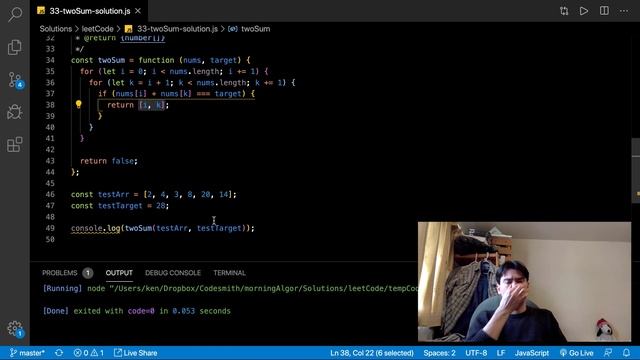Click the feedback icon in status bar

608,353
